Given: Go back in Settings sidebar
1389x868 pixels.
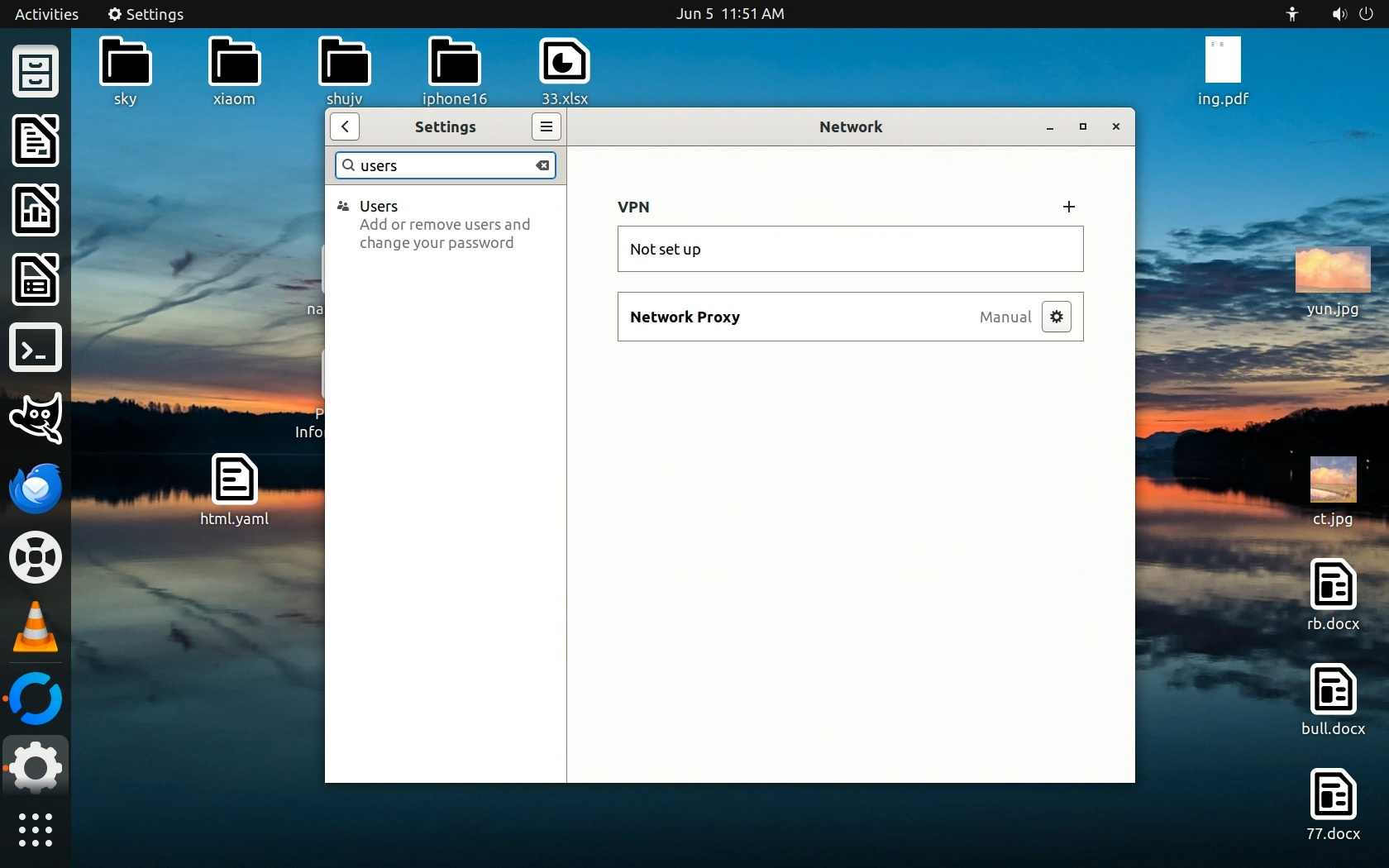Looking at the screenshot, I should 345,126.
